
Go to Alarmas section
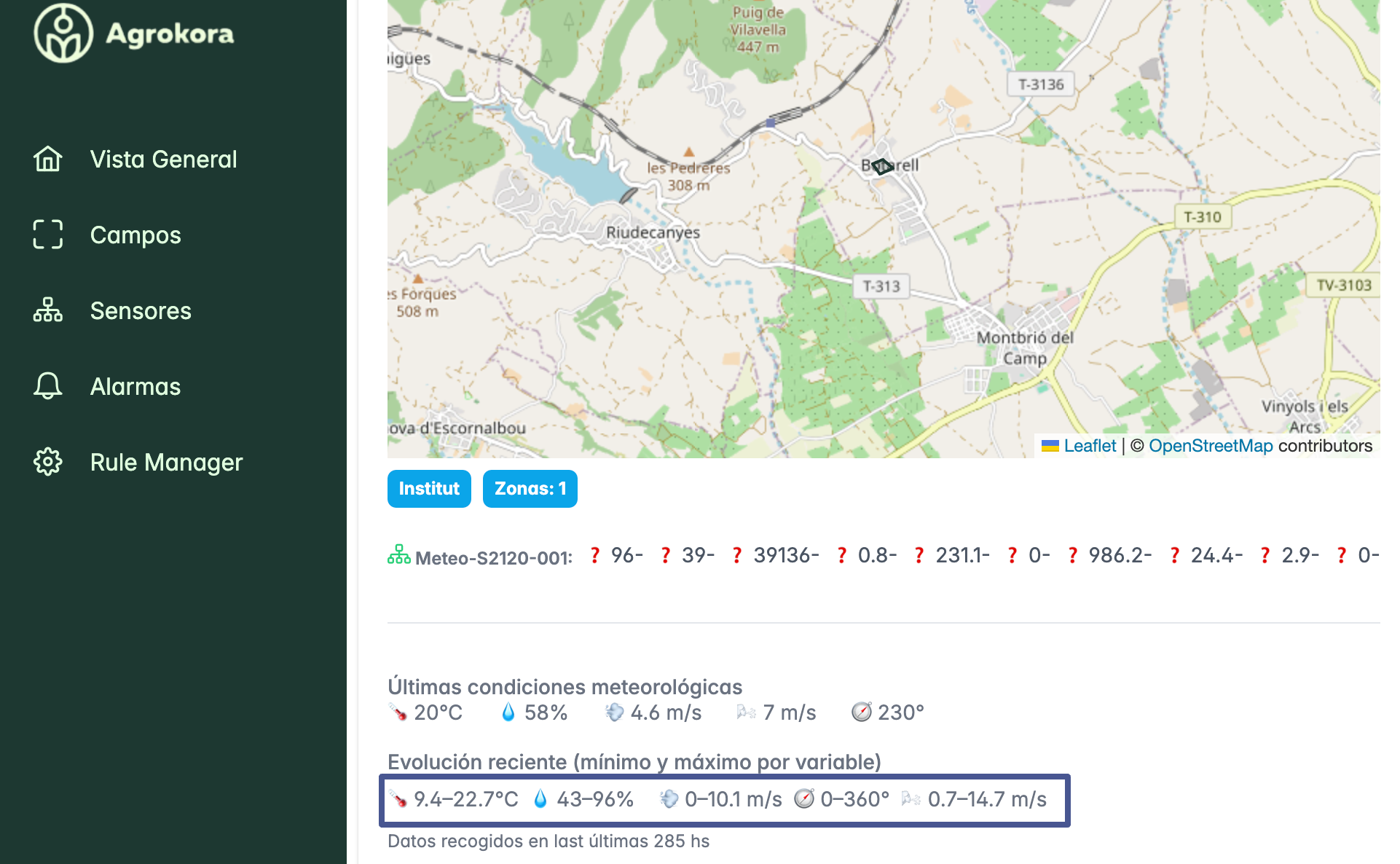pyautogui.click(x=135, y=386)
